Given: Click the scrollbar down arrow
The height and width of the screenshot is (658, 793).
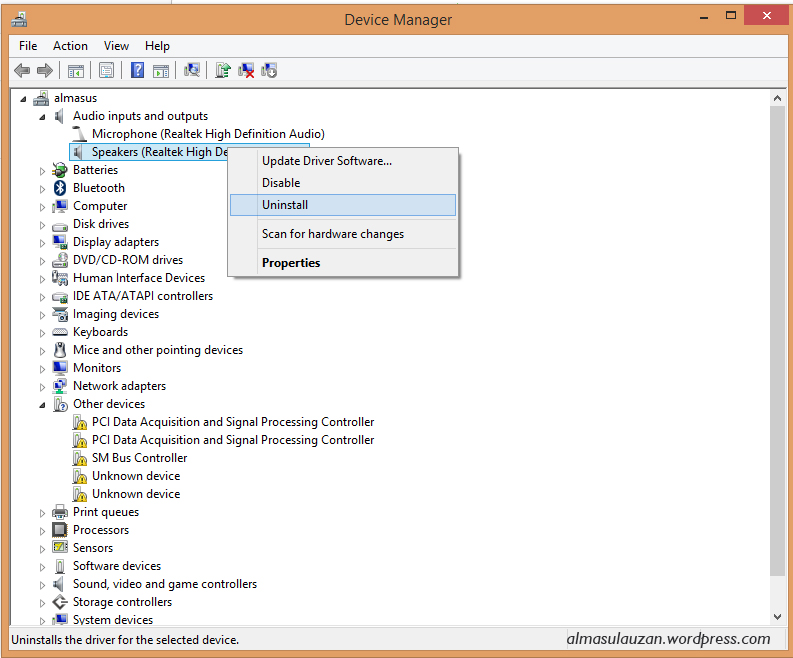Looking at the screenshot, I should coord(777,617).
